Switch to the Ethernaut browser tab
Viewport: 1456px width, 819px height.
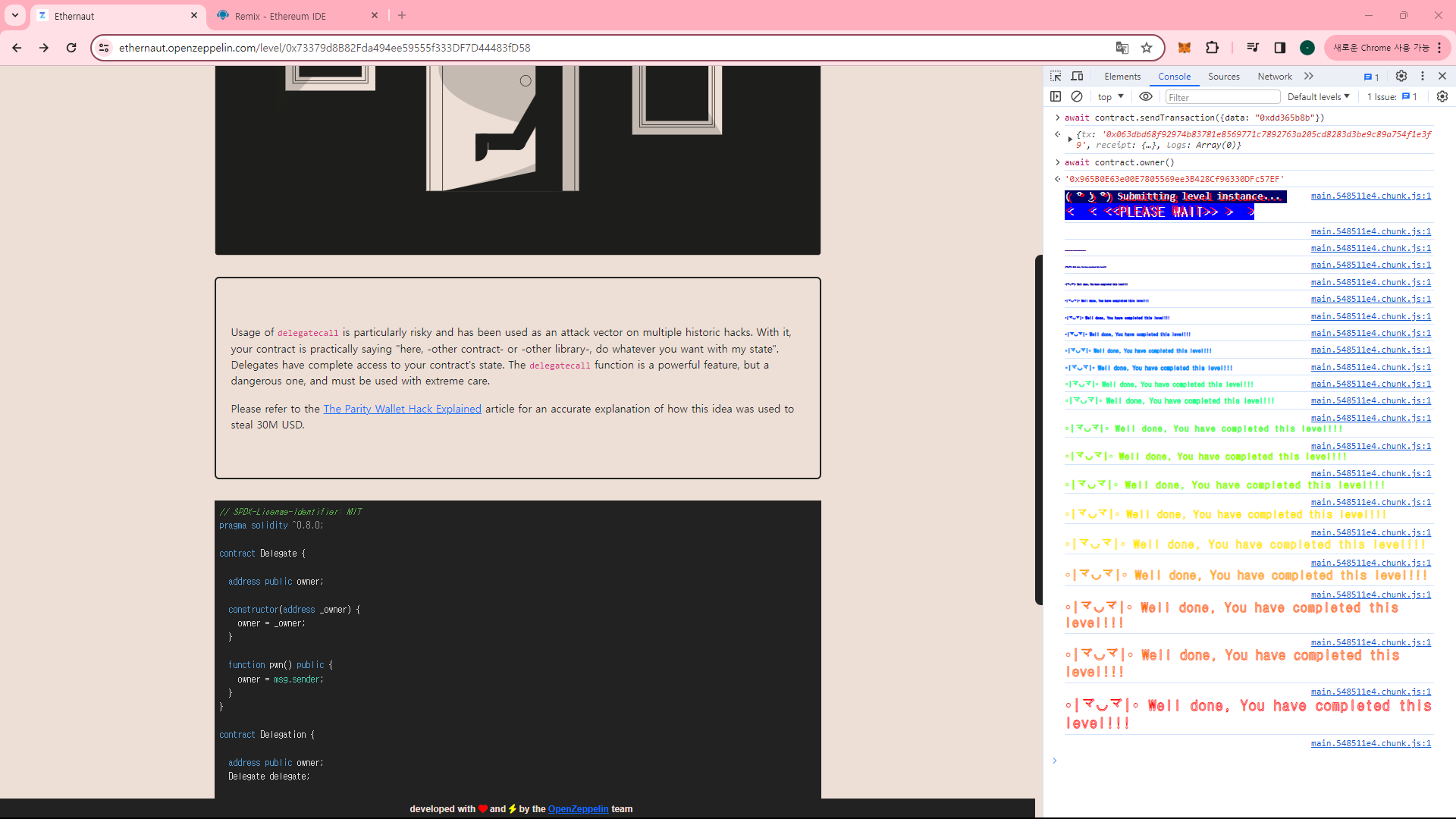[x=118, y=16]
